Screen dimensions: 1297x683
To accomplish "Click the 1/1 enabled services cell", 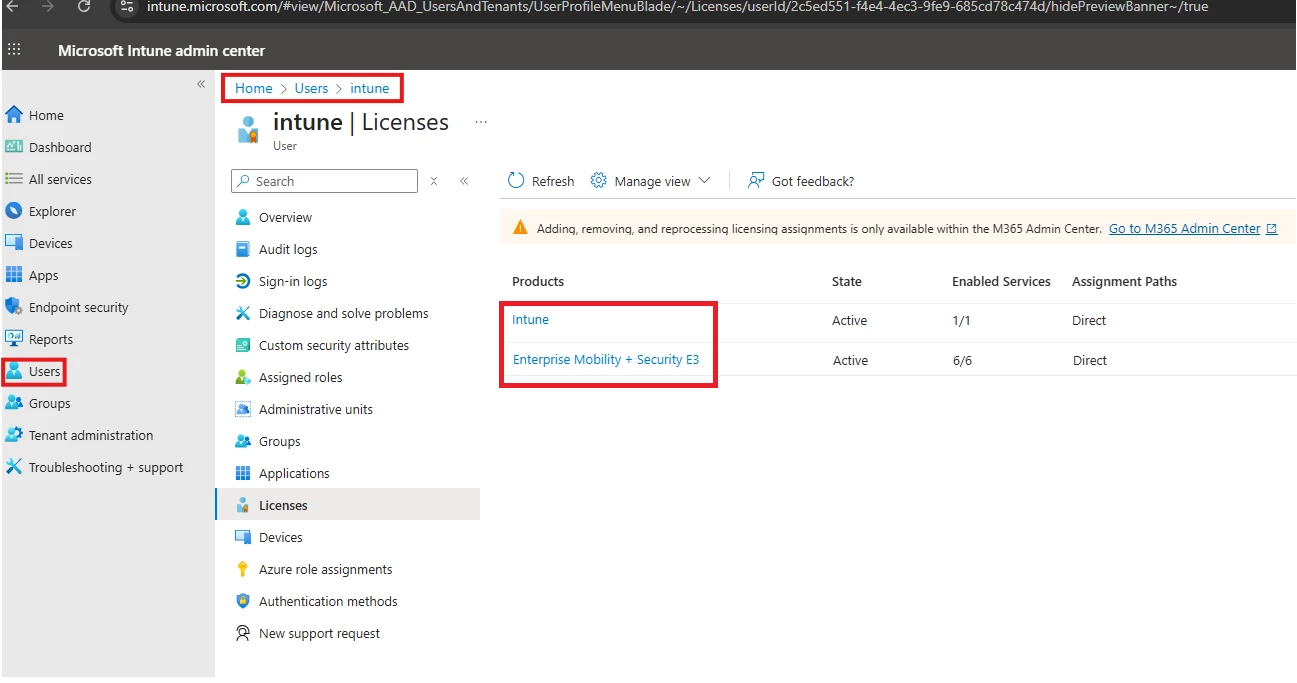I will (x=961, y=321).
